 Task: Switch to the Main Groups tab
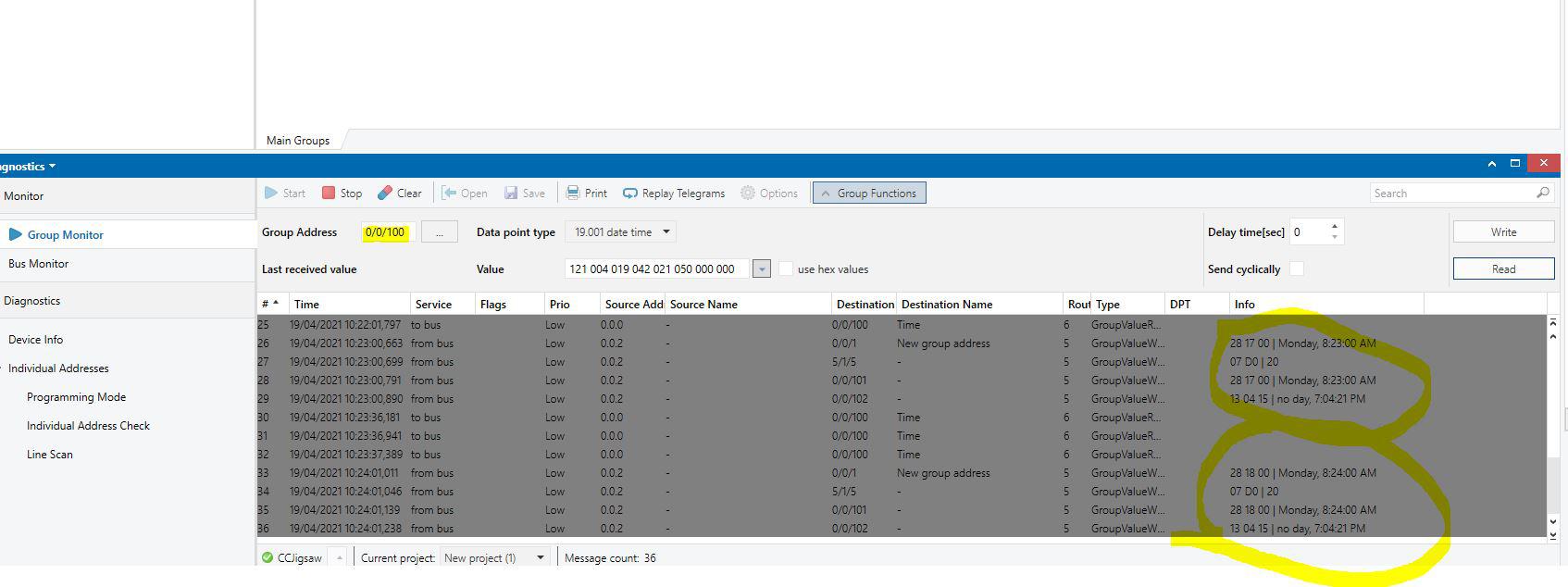(x=298, y=140)
